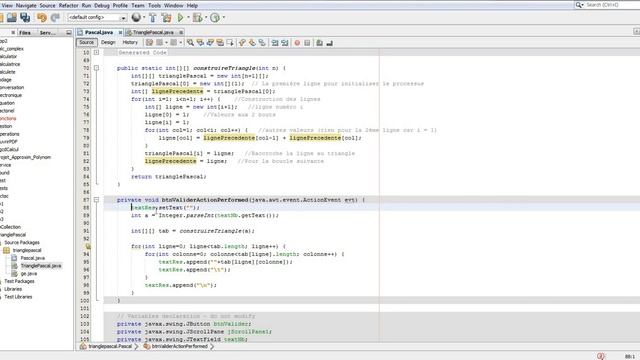Switch to Design view button
This screenshot has width=640, height=360.
click(108, 42)
